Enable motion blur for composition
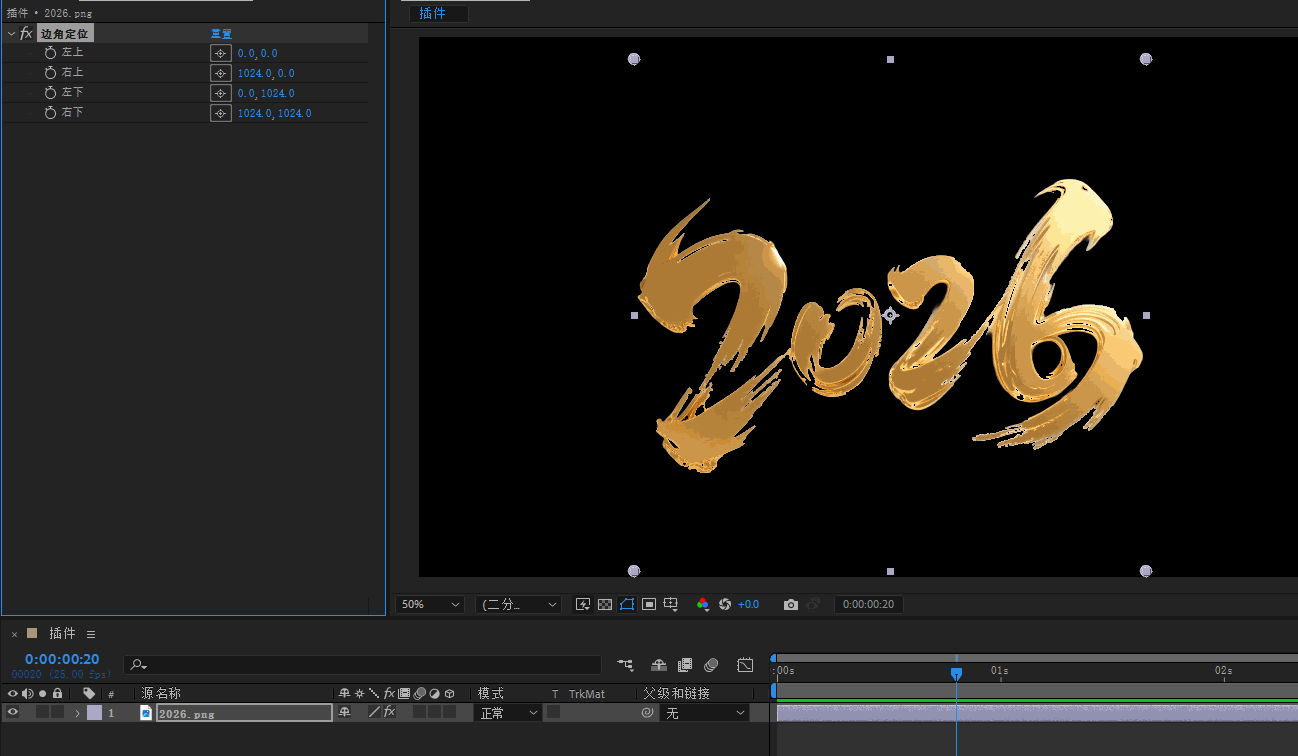Image resolution: width=1298 pixels, height=756 pixels. tap(711, 664)
